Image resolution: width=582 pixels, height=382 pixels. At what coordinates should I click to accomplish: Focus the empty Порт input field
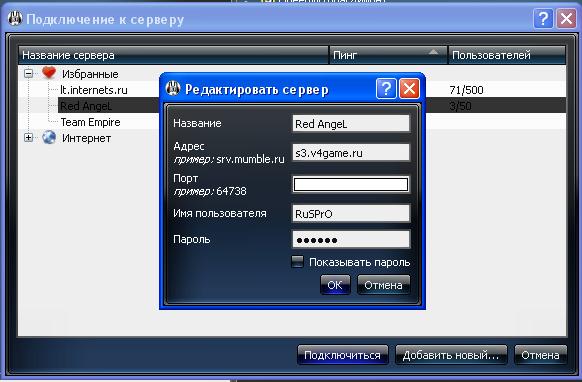[351, 185]
